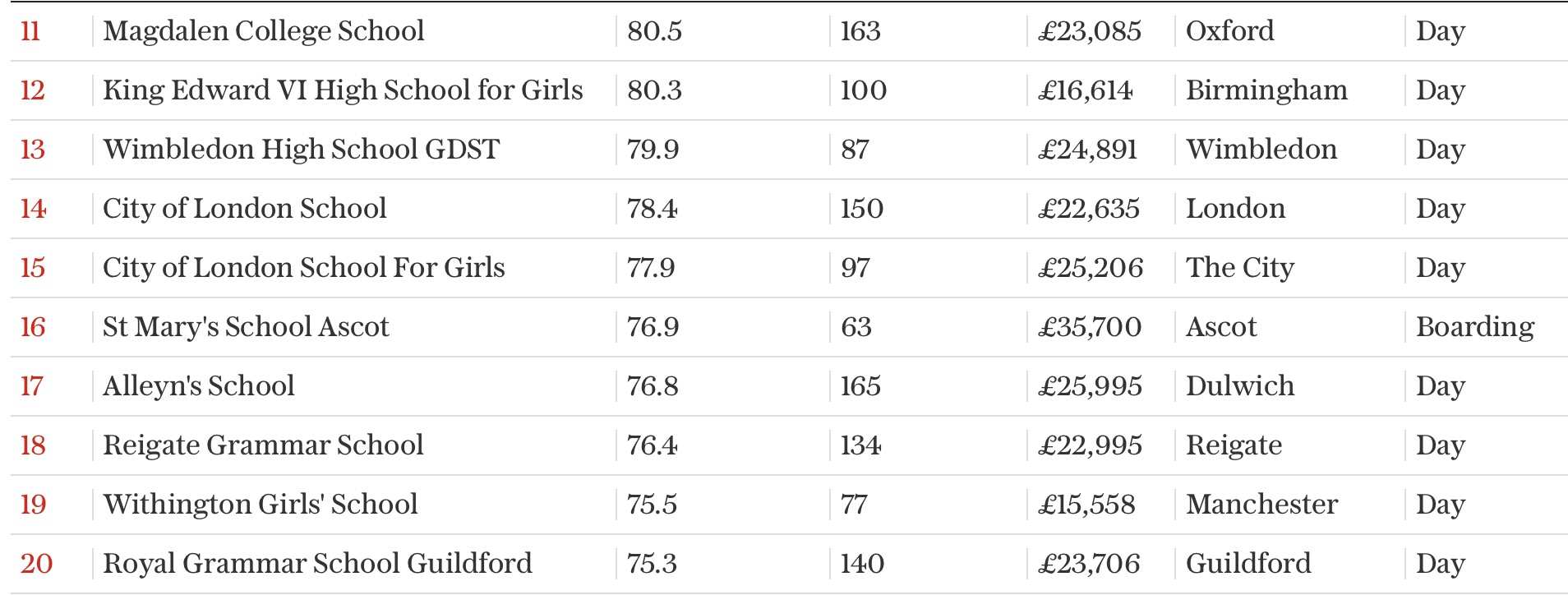Select Royal Grammar School Guildford
The height and width of the screenshot is (595, 1568).
pos(317,564)
